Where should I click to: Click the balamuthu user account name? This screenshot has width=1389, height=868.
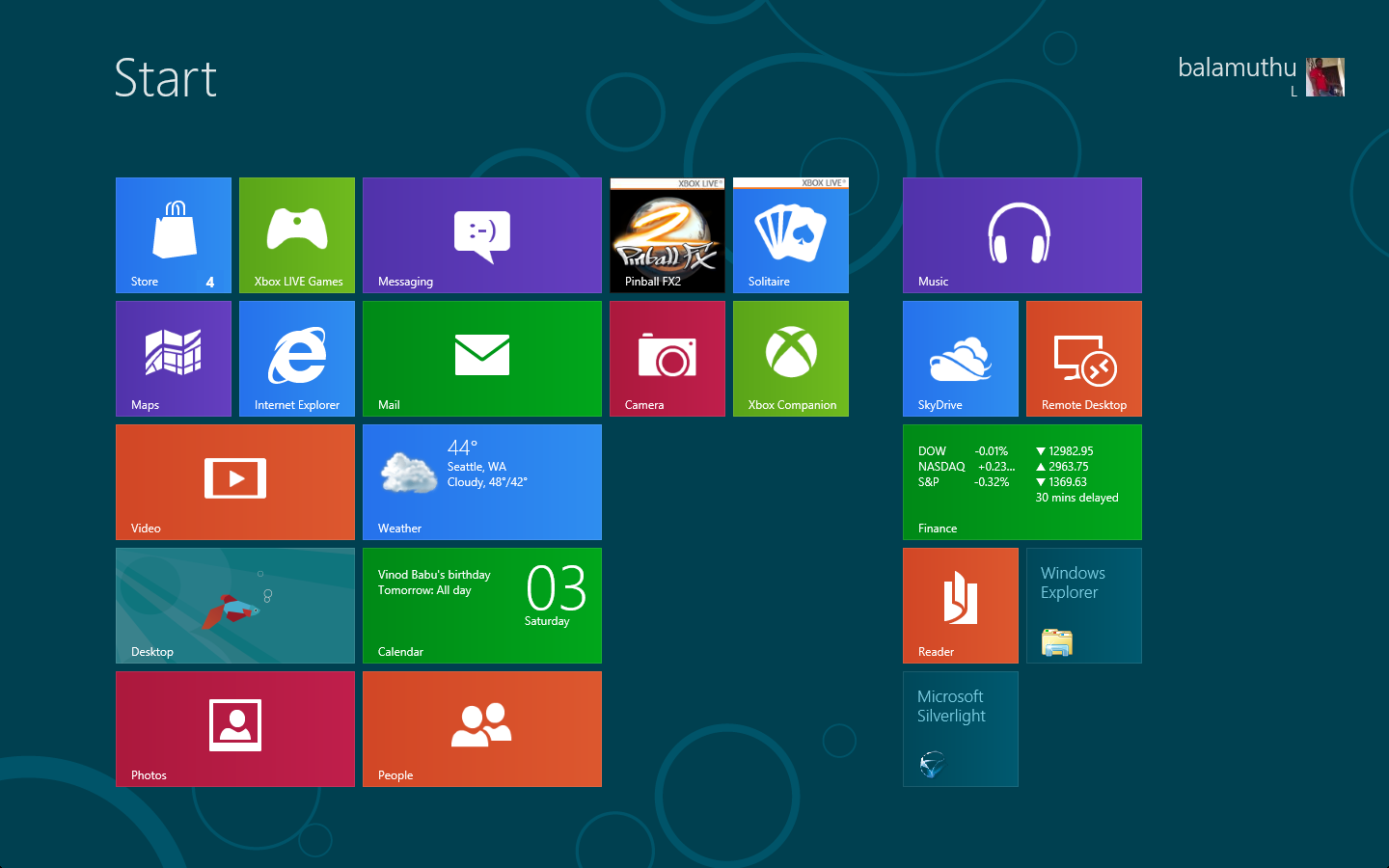[1237, 68]
